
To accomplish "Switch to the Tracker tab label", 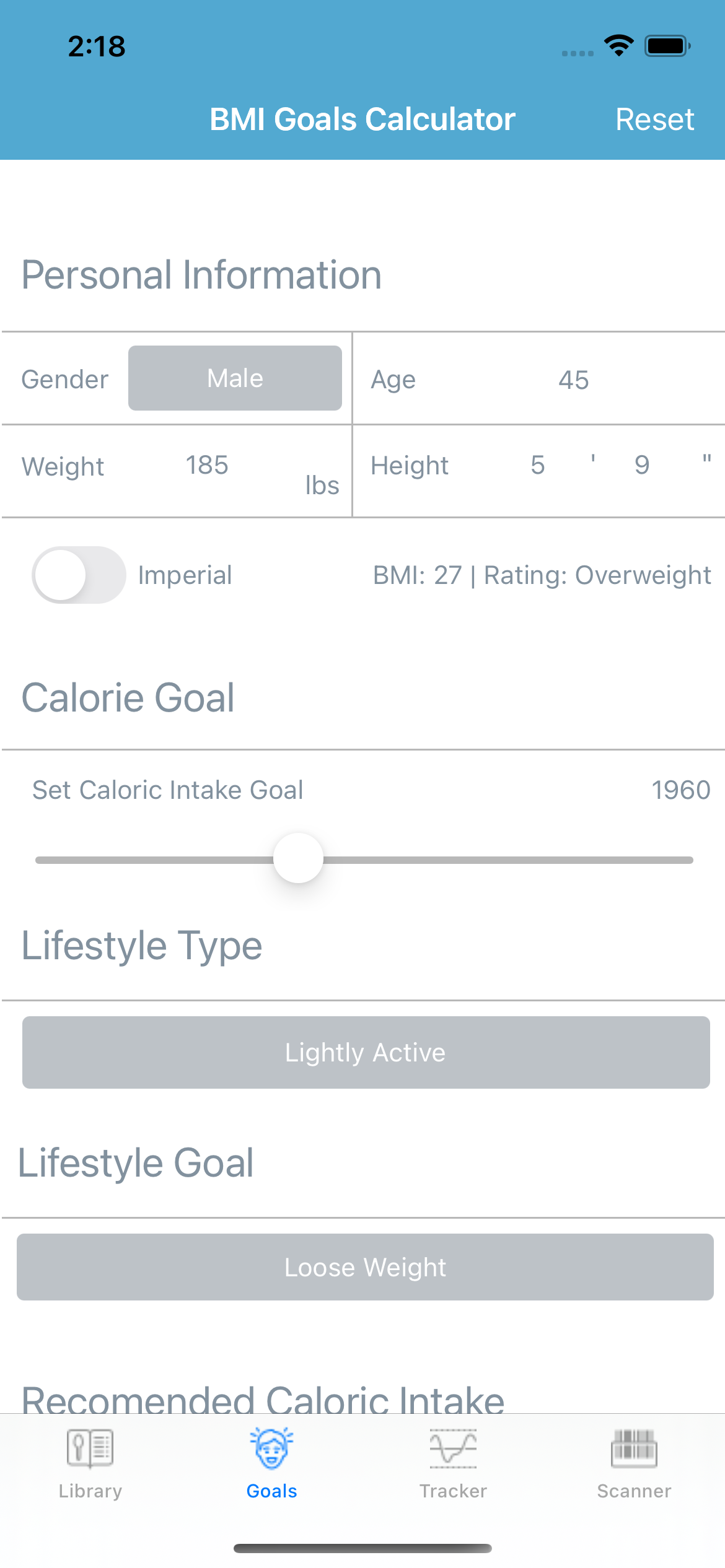I will [x=453, y=1491].
